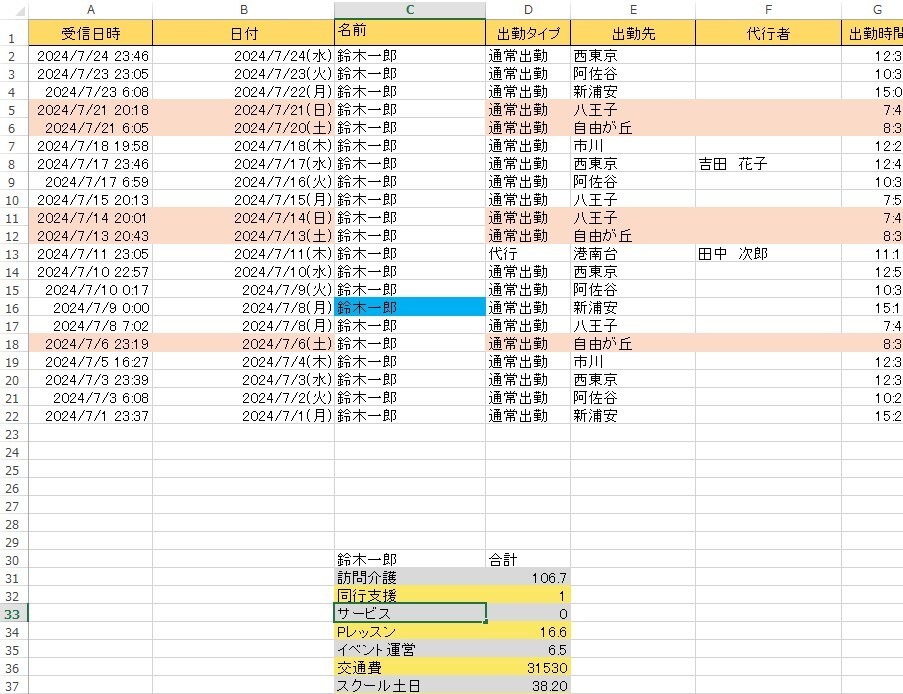
Task: Select 西東京 cell in row 2
Action: [633, 56]
